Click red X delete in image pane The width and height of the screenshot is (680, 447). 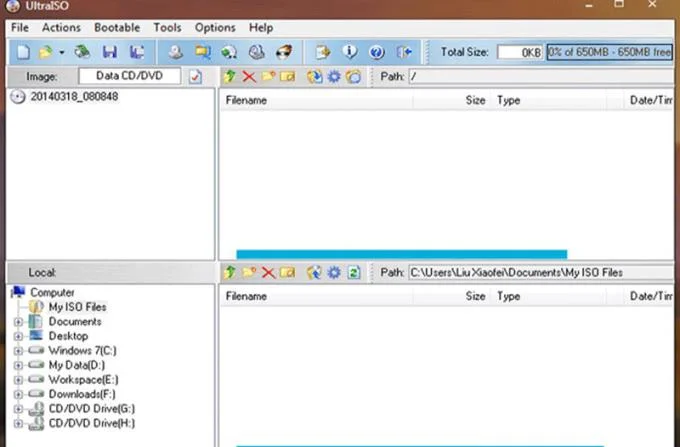point(249,77)
